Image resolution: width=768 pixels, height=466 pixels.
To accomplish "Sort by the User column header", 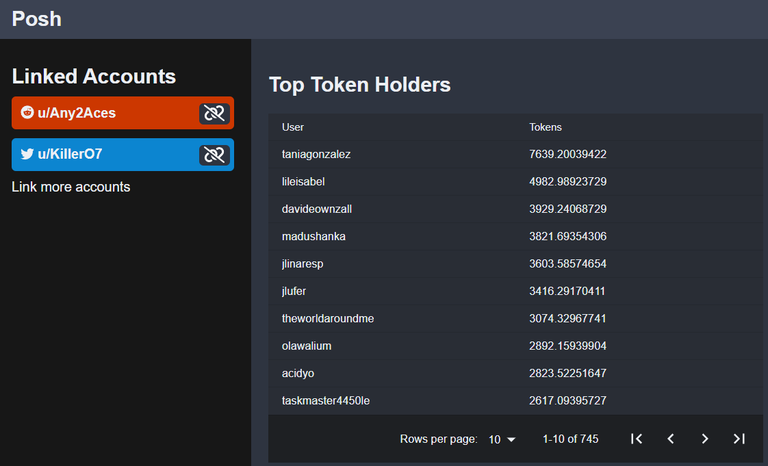I will [292, 127].
